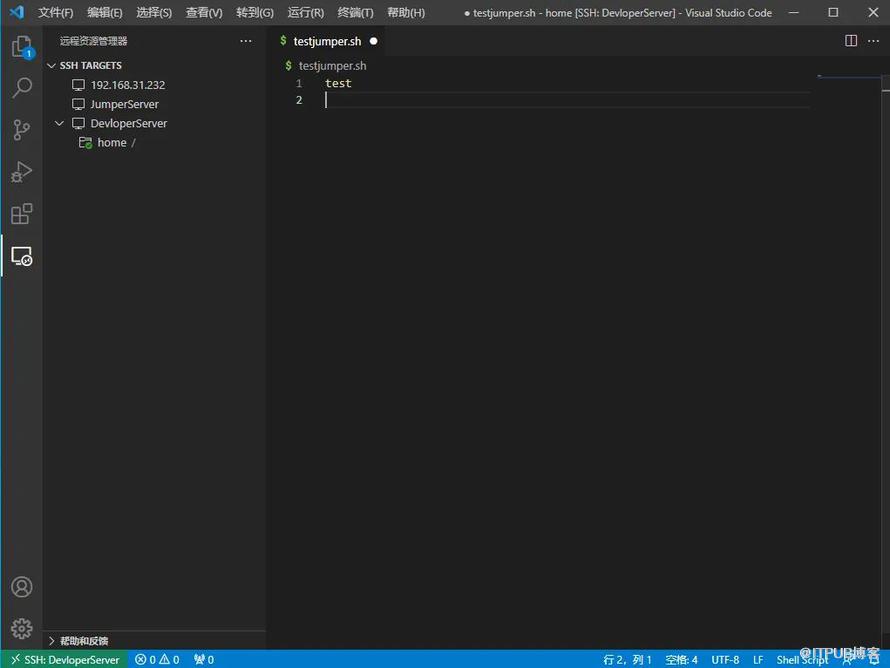890x668 pixels.
Task: Open the errors and warnings status item
Action: 158,660
